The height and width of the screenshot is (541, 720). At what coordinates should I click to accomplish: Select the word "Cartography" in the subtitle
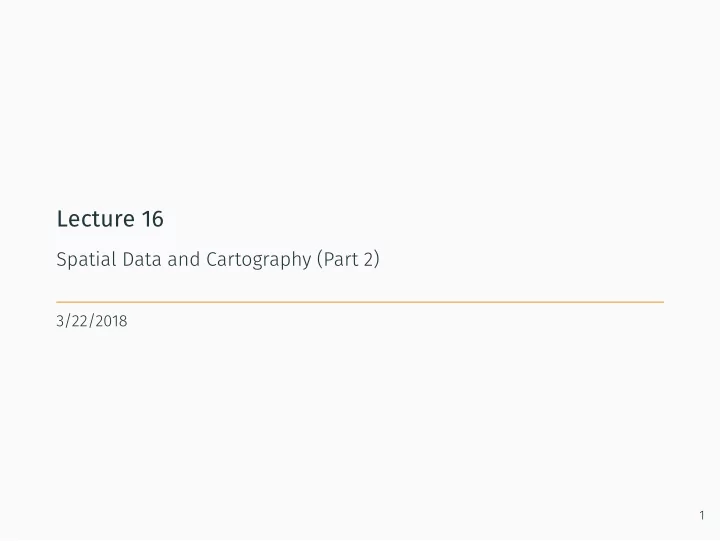[259, 260]
